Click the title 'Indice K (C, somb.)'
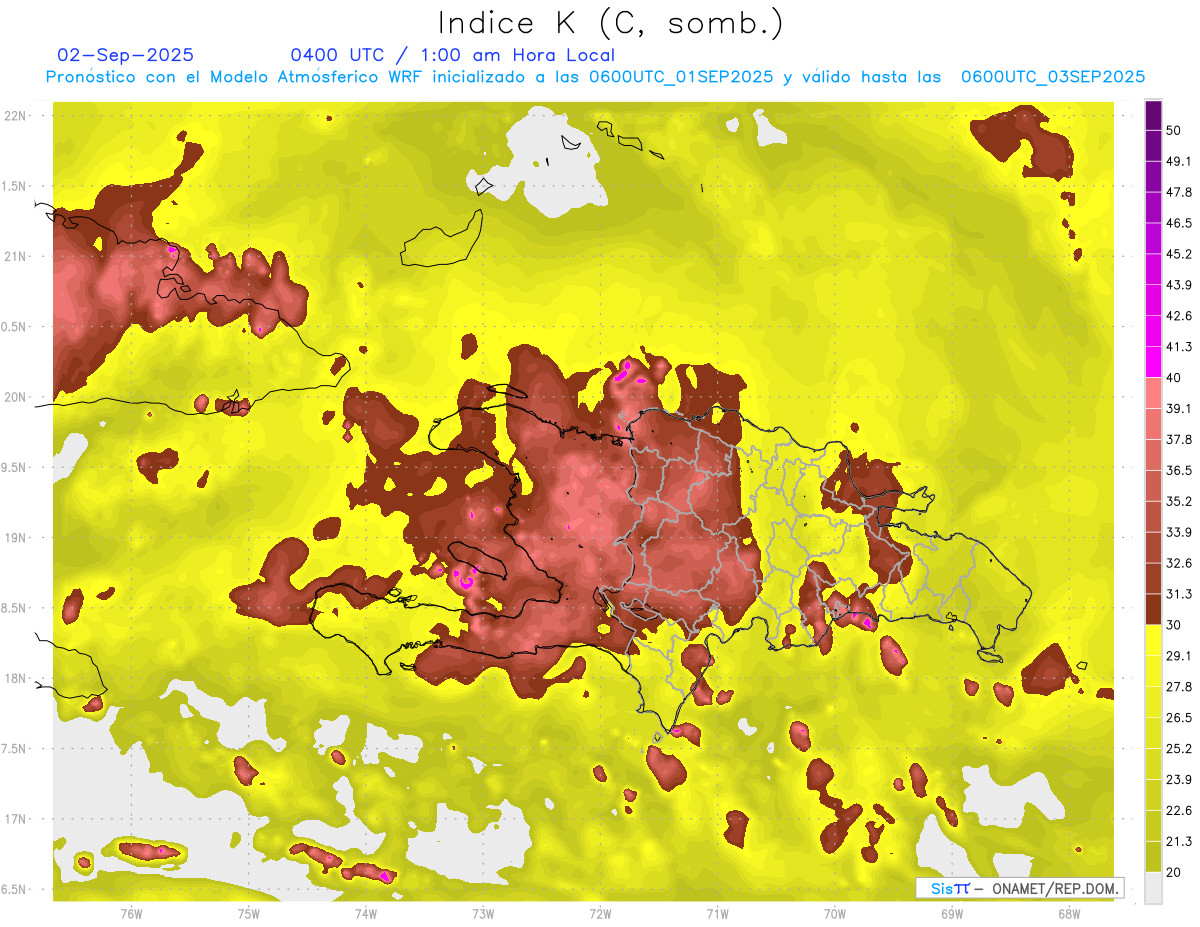Viewport: 1200px width, 927px height. pyautogui.click(x=610, y=23)
